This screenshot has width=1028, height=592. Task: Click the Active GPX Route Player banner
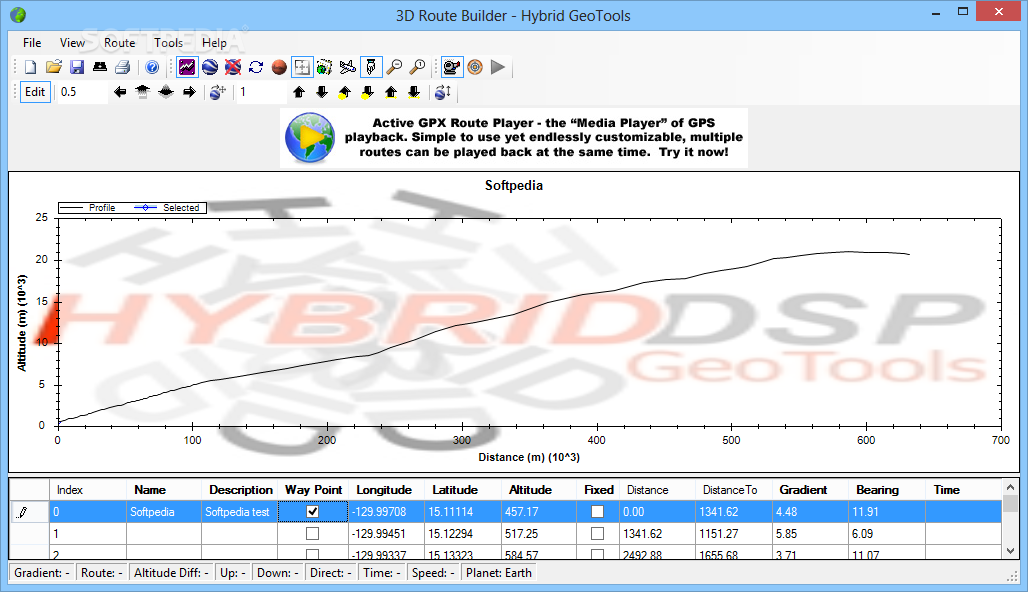pyautogui.click(x=513, y=138)
